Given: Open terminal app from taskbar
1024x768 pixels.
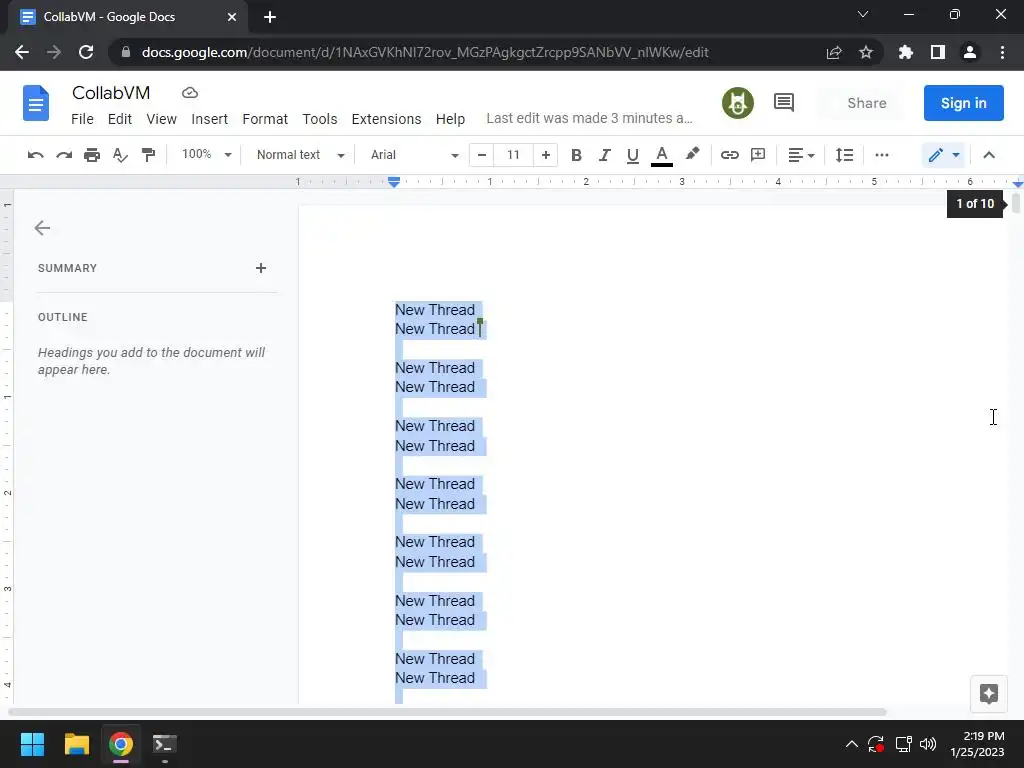Looking at the screenshot, I should point(165,744).
